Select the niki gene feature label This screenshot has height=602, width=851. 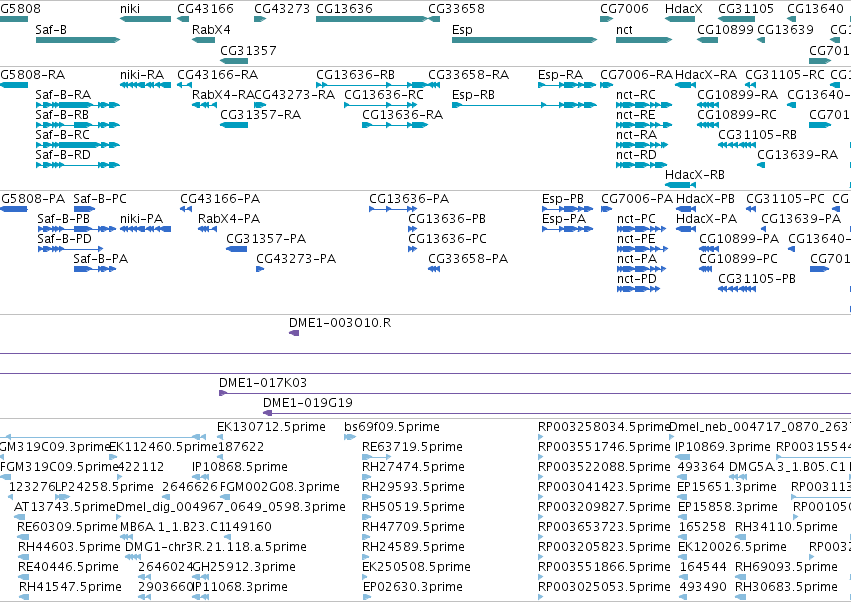coord(130,9)
